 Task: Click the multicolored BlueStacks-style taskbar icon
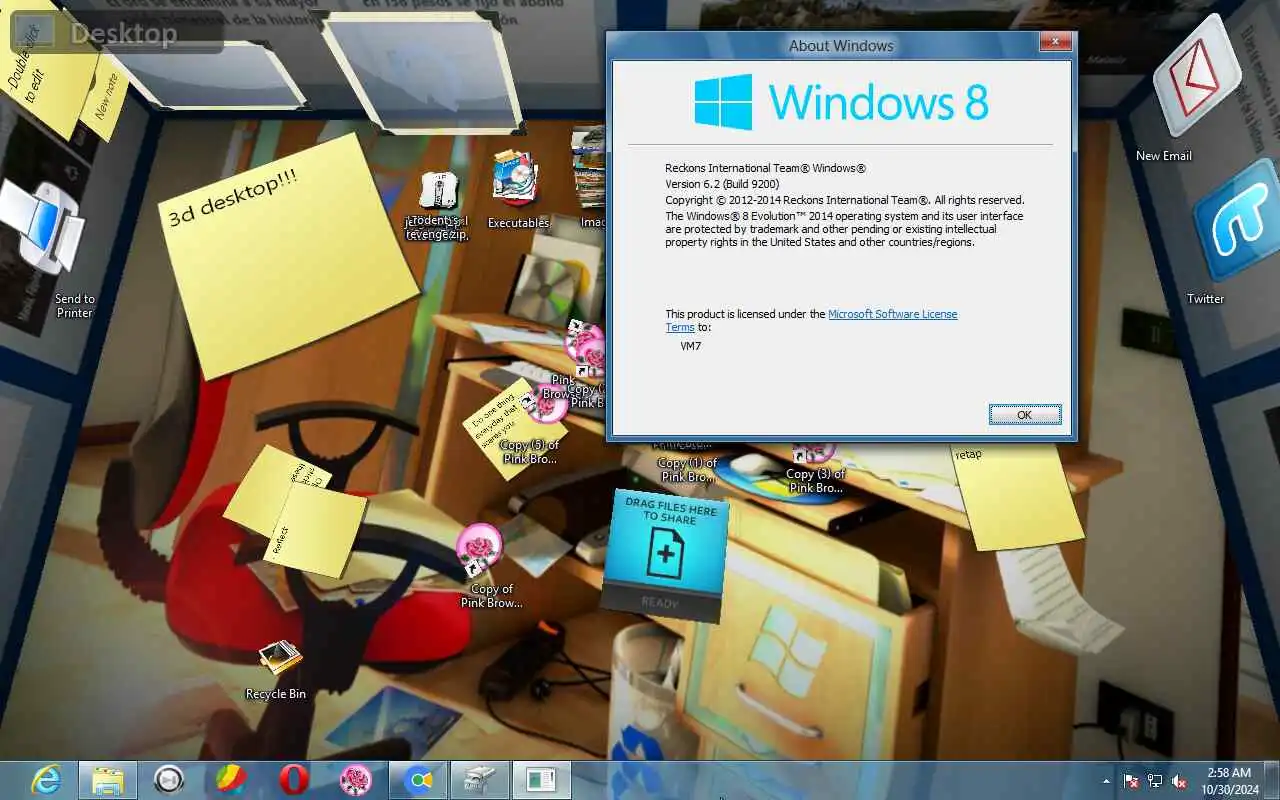[231, 780]
